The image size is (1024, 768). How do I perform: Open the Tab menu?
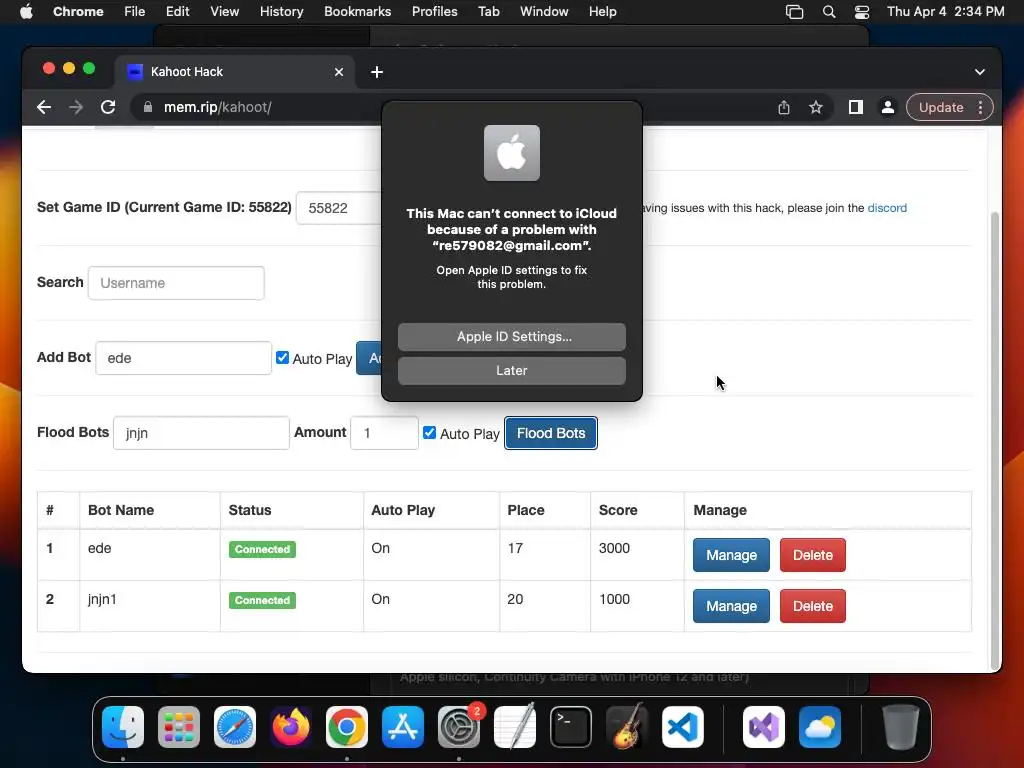(x=488, y=12)
